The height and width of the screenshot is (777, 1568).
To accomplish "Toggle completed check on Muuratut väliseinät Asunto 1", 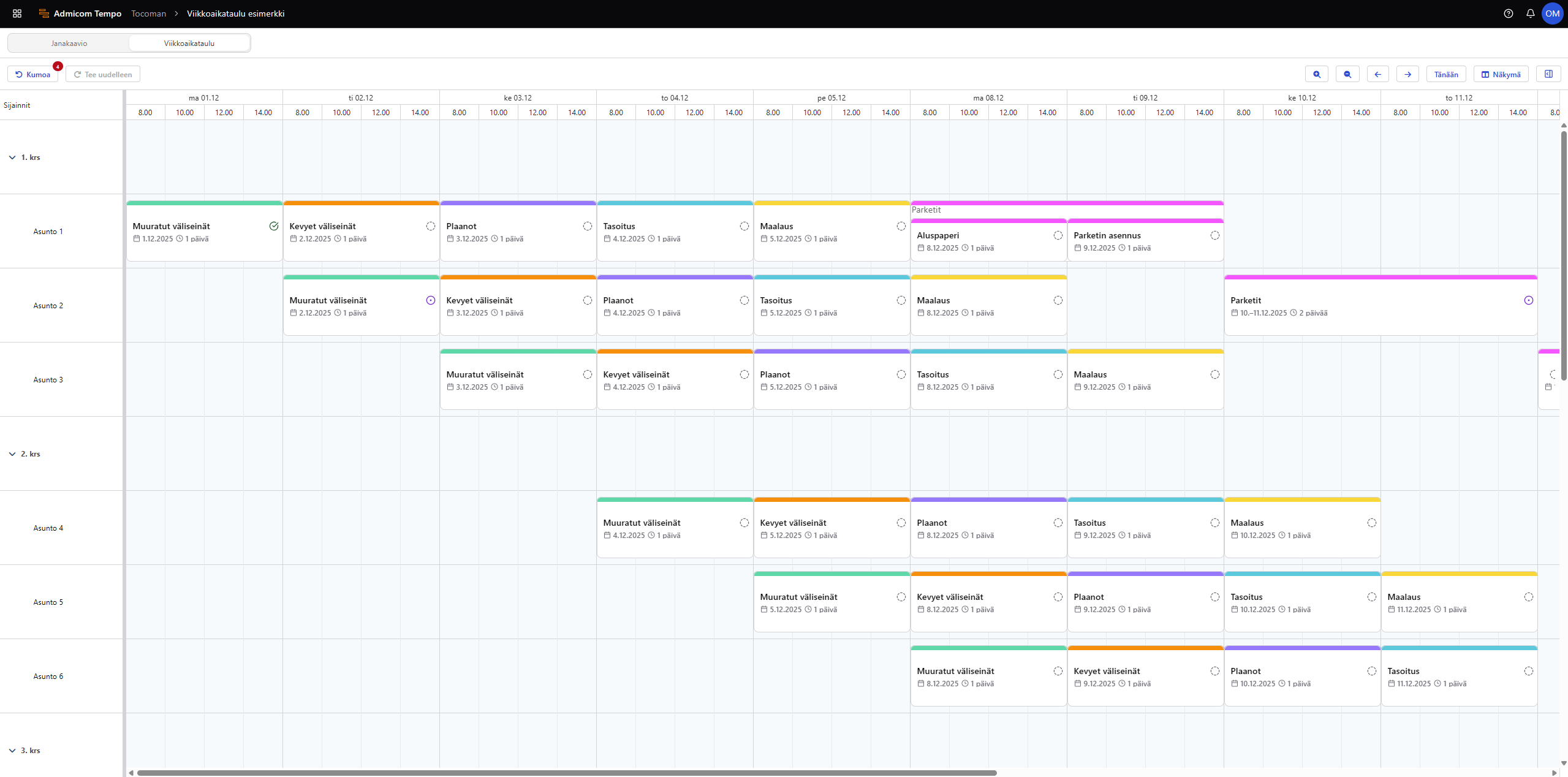I will coord(274,226).
